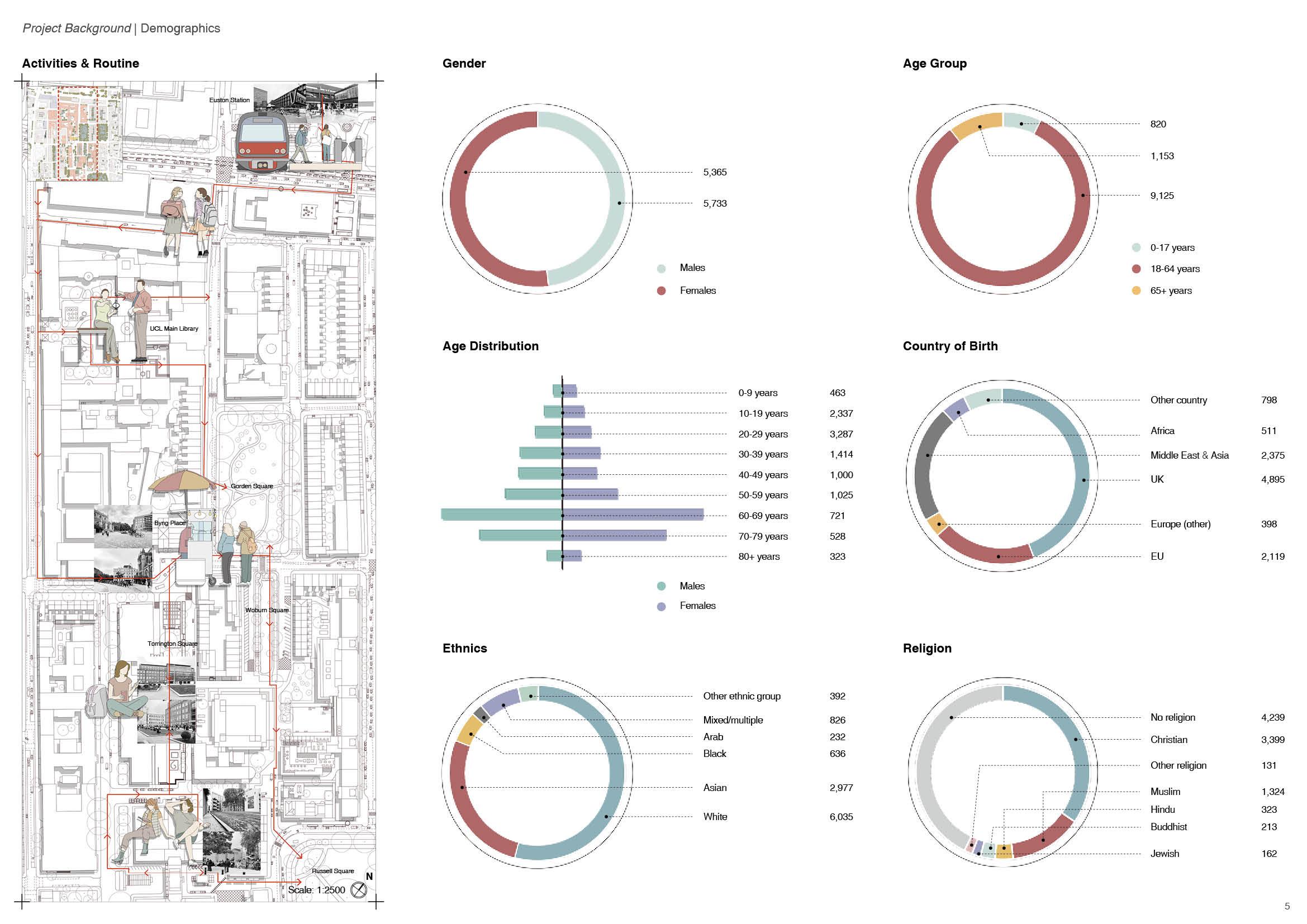Click the Muslim label in Religion chart
Screen dimensions: 1307x924
click(x=1165, y=792)
